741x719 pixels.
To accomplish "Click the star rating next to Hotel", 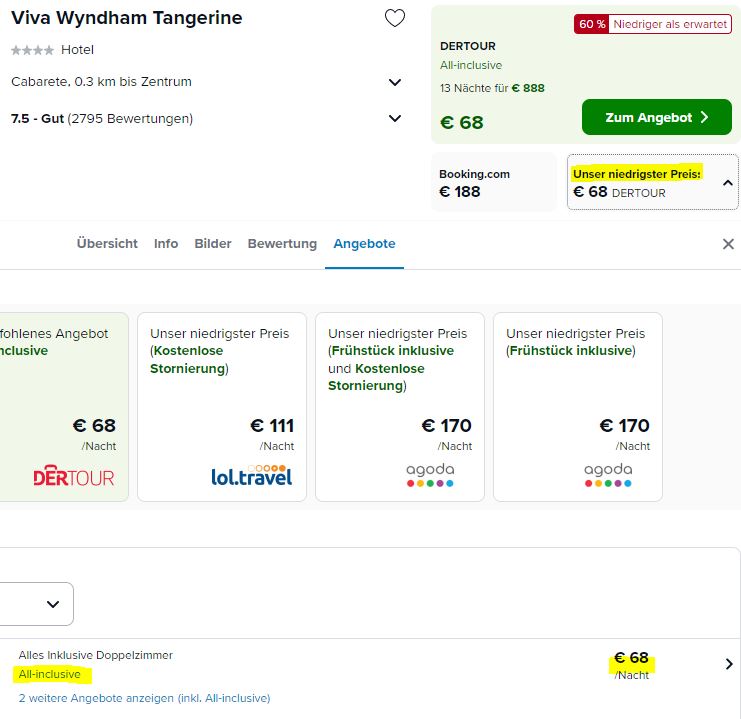I will (33, 50).
